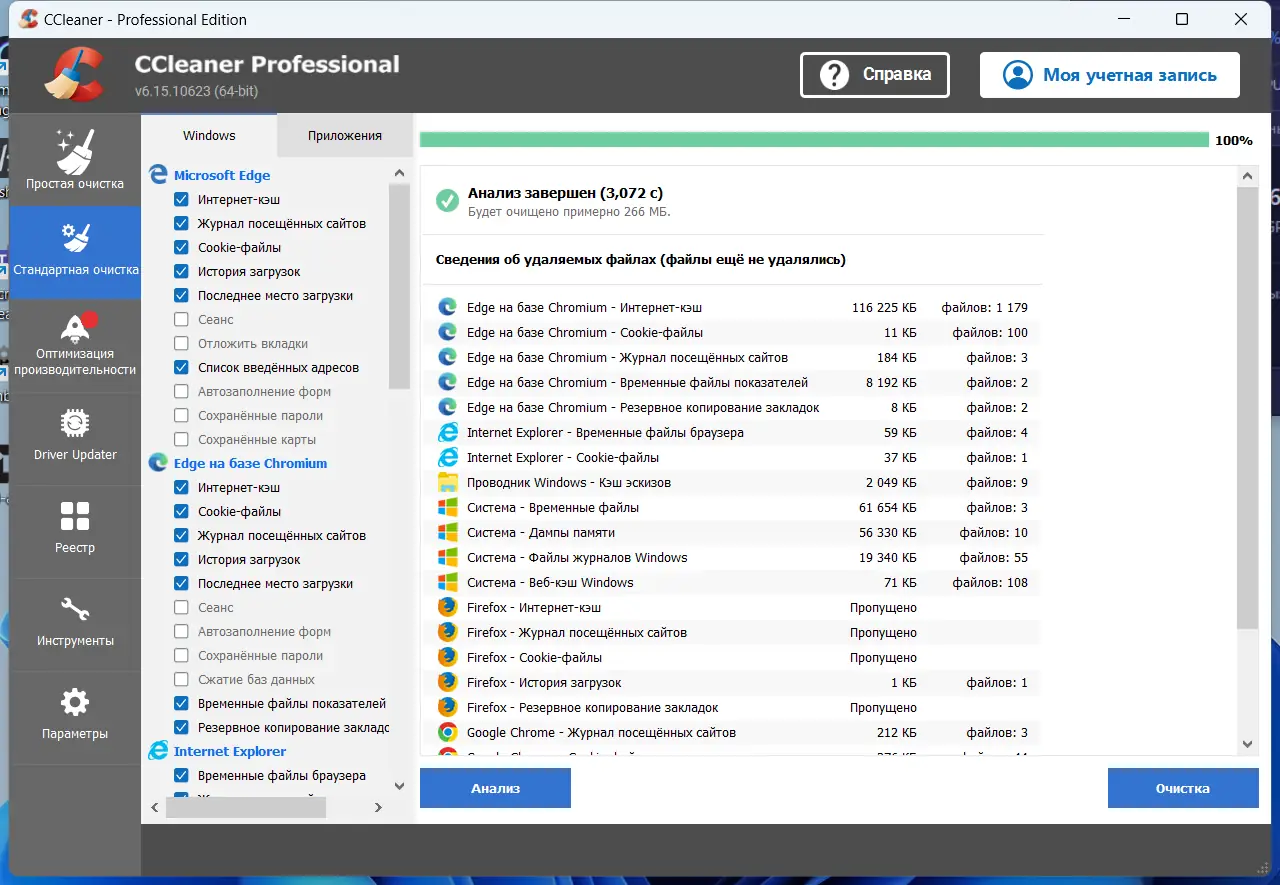
Task: Click the Очистка button
Action: tap(1183, 788)
